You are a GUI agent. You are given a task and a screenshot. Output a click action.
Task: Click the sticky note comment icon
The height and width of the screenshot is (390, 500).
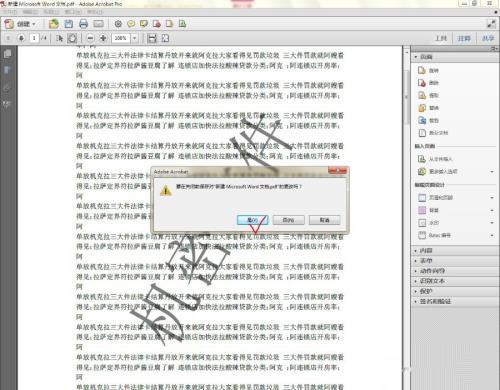(x=131, y=24)
